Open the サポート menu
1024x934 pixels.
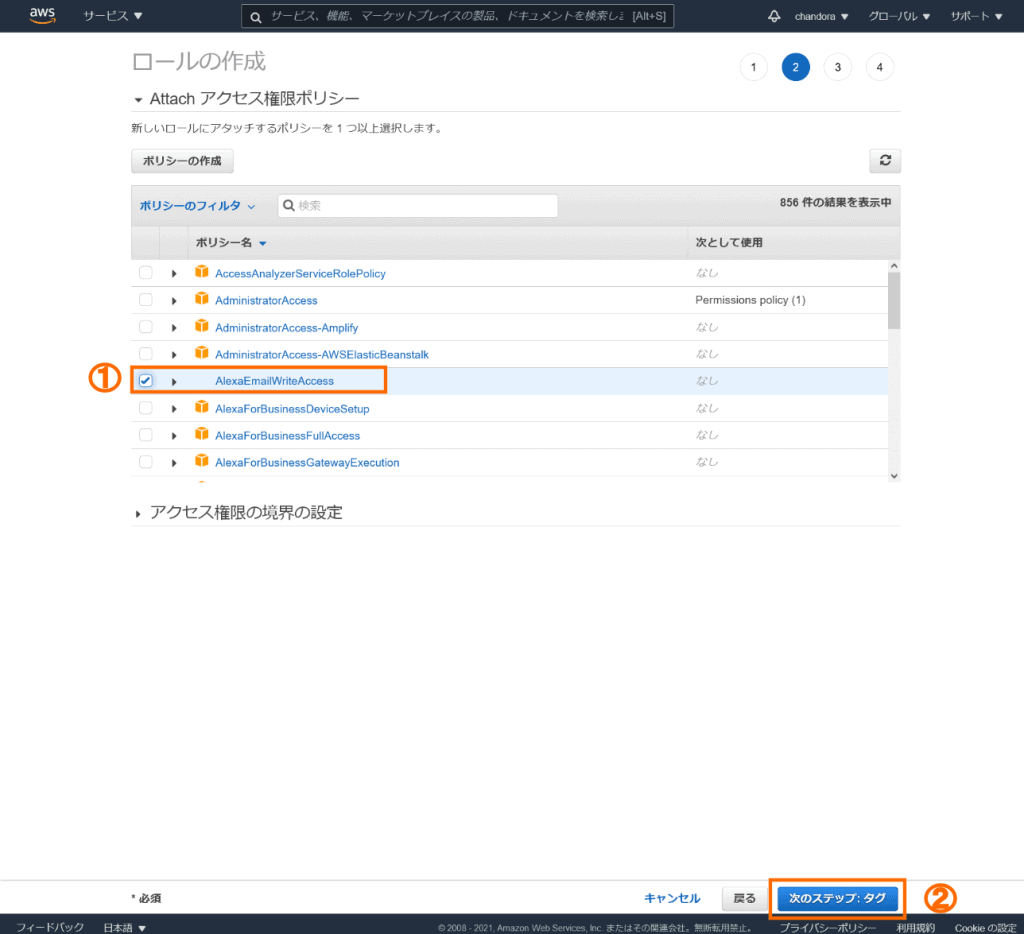[976, 16]
